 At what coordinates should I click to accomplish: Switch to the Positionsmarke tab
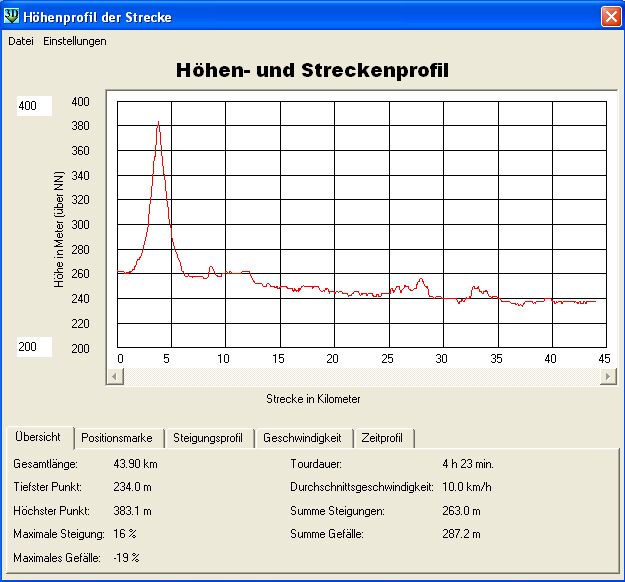(x=117, y=438)
